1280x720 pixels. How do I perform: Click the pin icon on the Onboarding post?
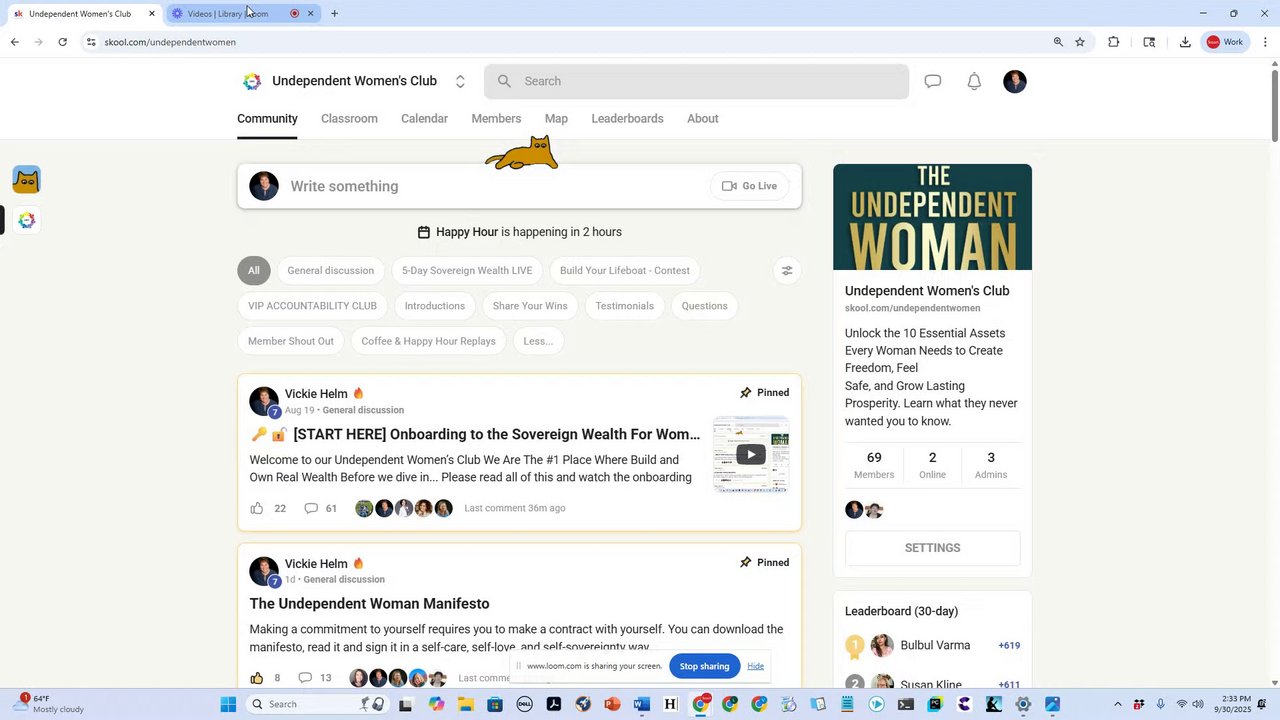tap(745, 393)
